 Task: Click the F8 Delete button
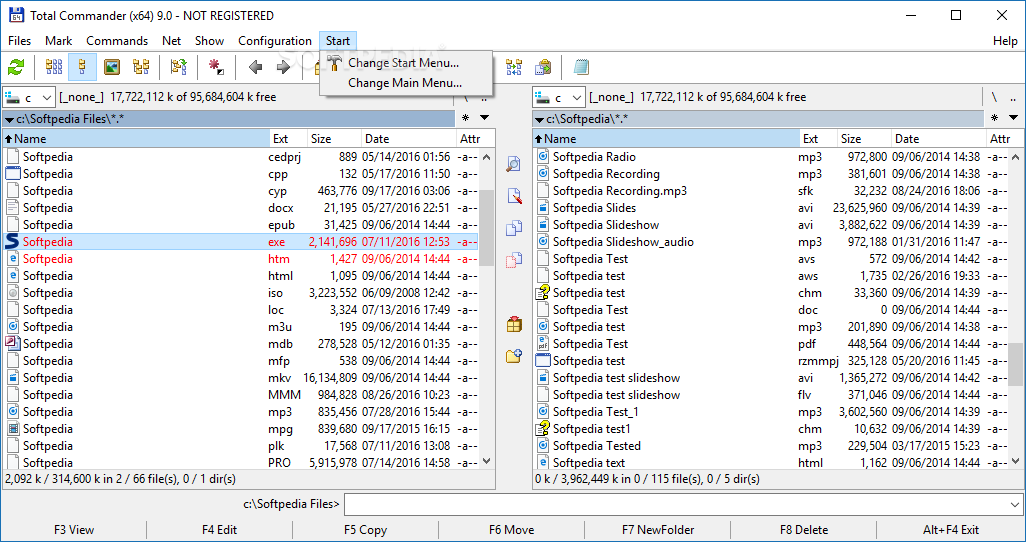coord(804,530)
